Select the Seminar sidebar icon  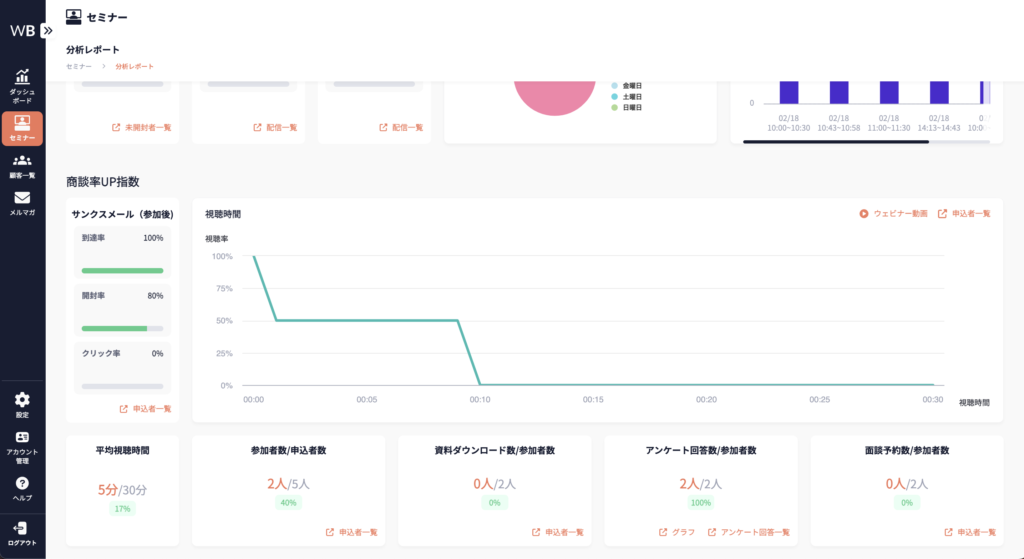22,128
